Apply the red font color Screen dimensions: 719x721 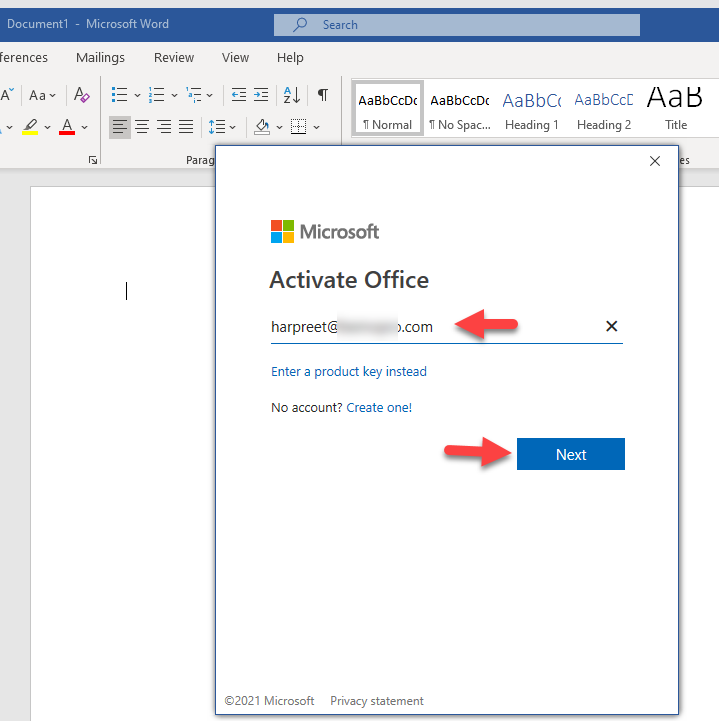click(x=67, y=126)
